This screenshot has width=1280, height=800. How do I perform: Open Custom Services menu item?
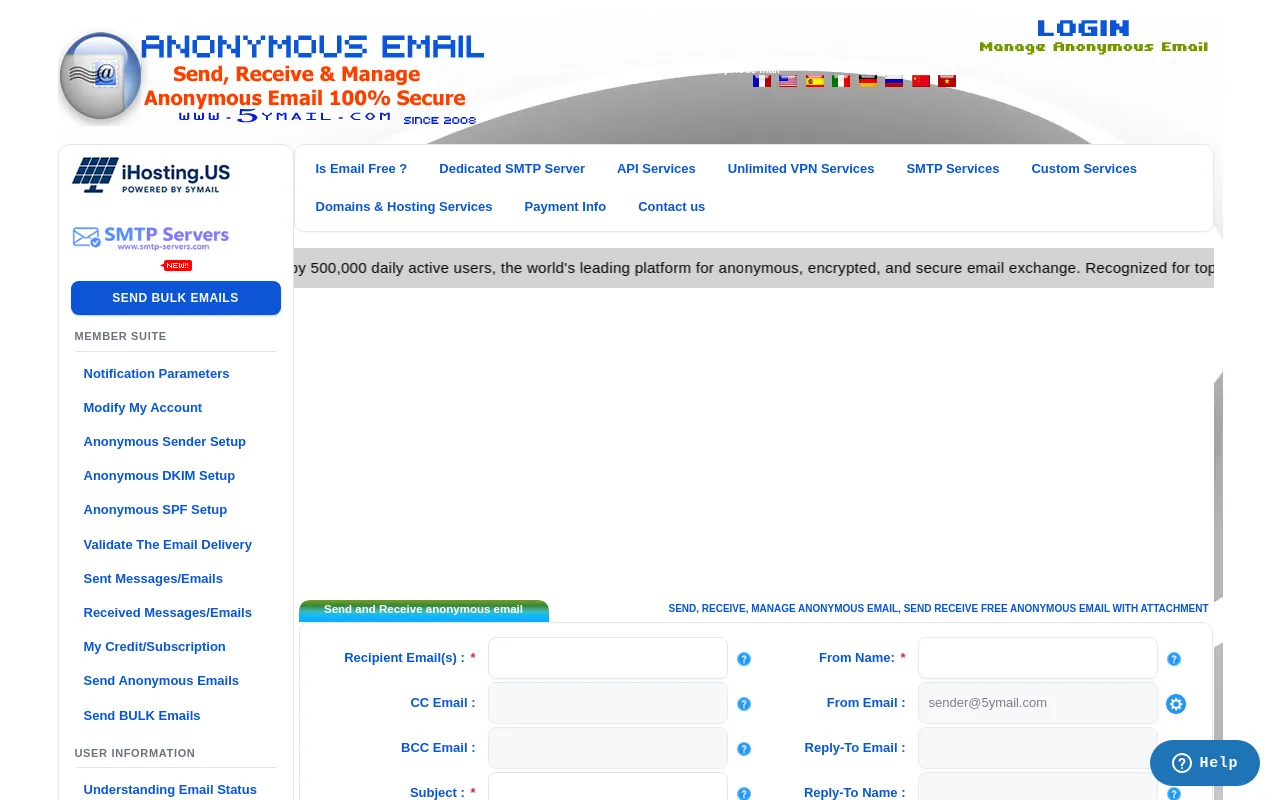point(1084,169)
